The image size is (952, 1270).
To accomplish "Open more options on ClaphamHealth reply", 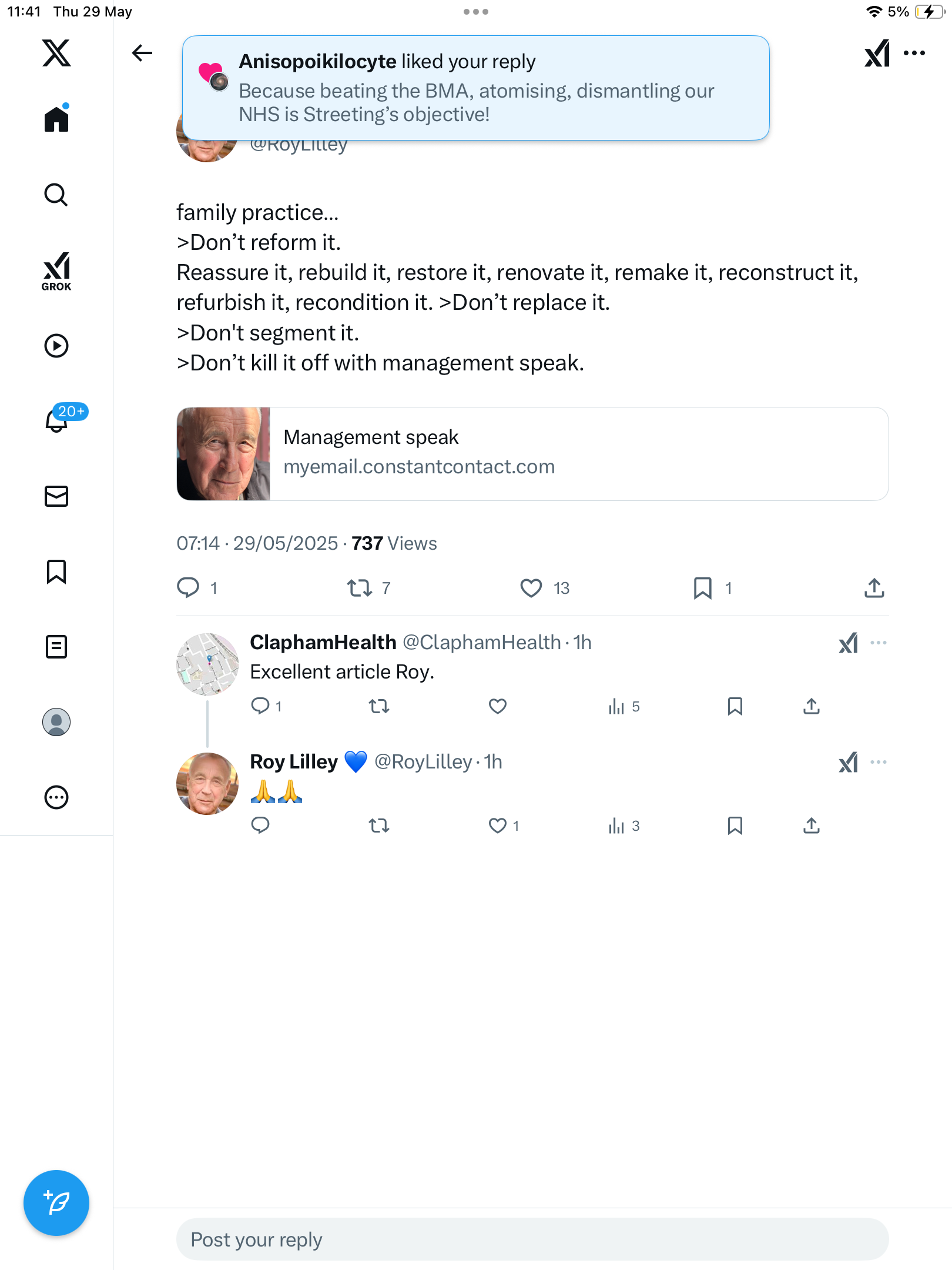I will pyautogui.click(x=879, y=643).
